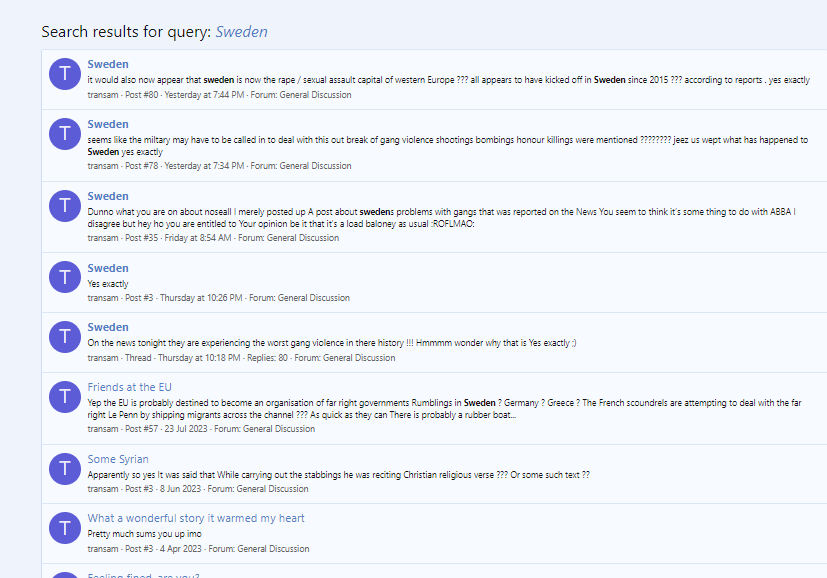Open Sweden result for Post #3 'Yes exactly'
This screenshot has width=827, height=578.
tap(108, 268)
